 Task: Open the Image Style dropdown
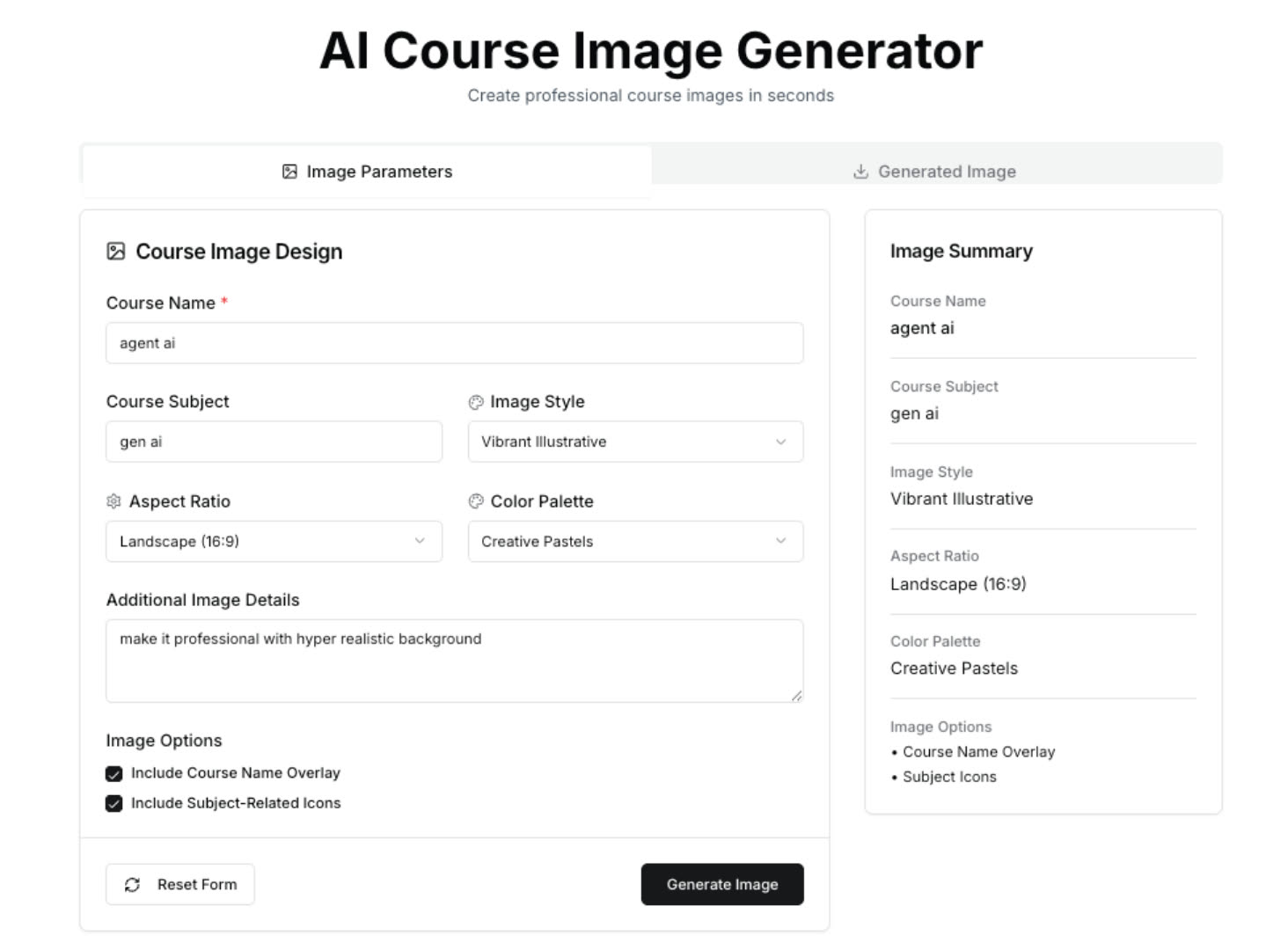[635, 442]
